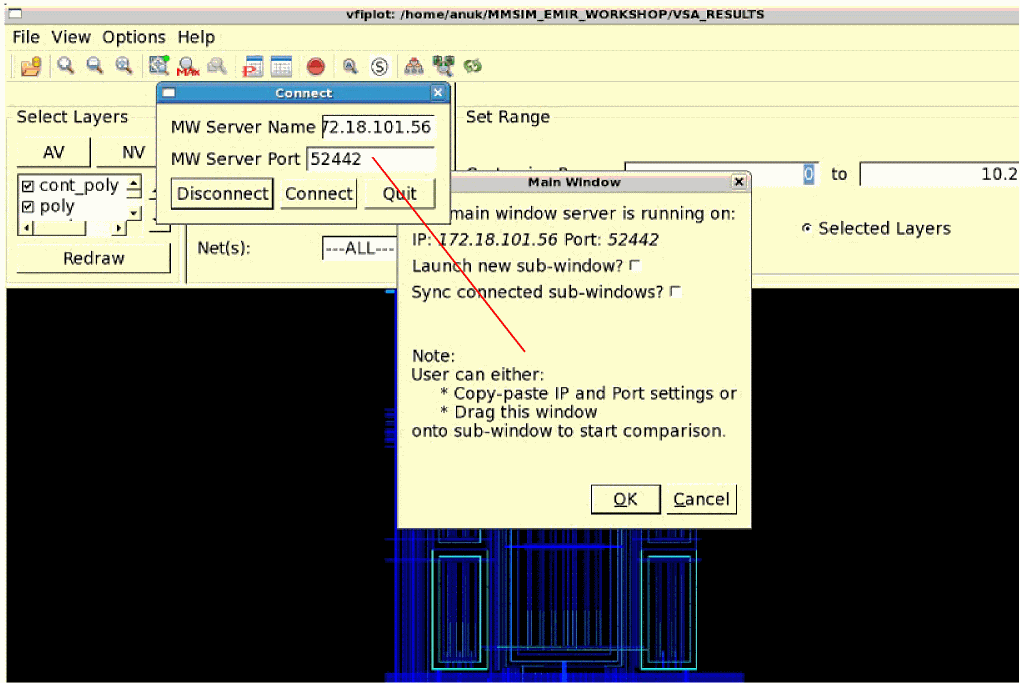Click the first magnifier zoom icon
The image size is (1020, 683).
[x=65, y=66]
